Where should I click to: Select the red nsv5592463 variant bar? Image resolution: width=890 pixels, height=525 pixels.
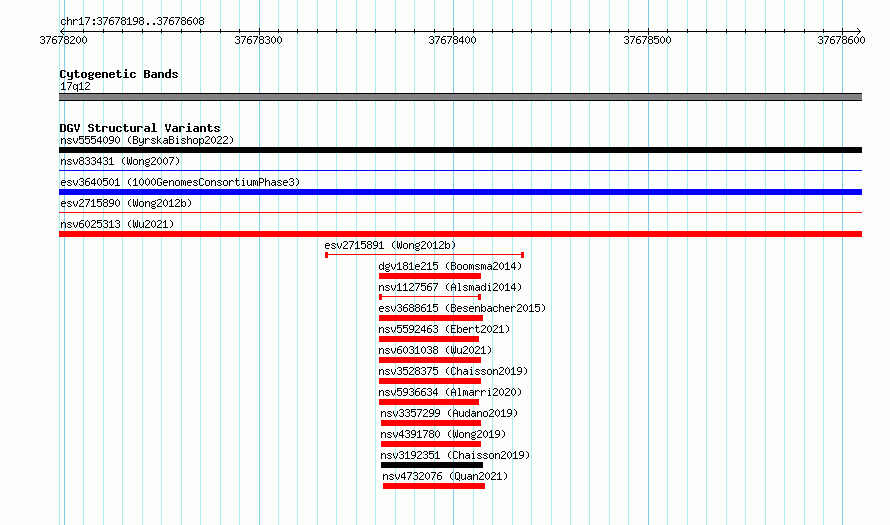429,339
